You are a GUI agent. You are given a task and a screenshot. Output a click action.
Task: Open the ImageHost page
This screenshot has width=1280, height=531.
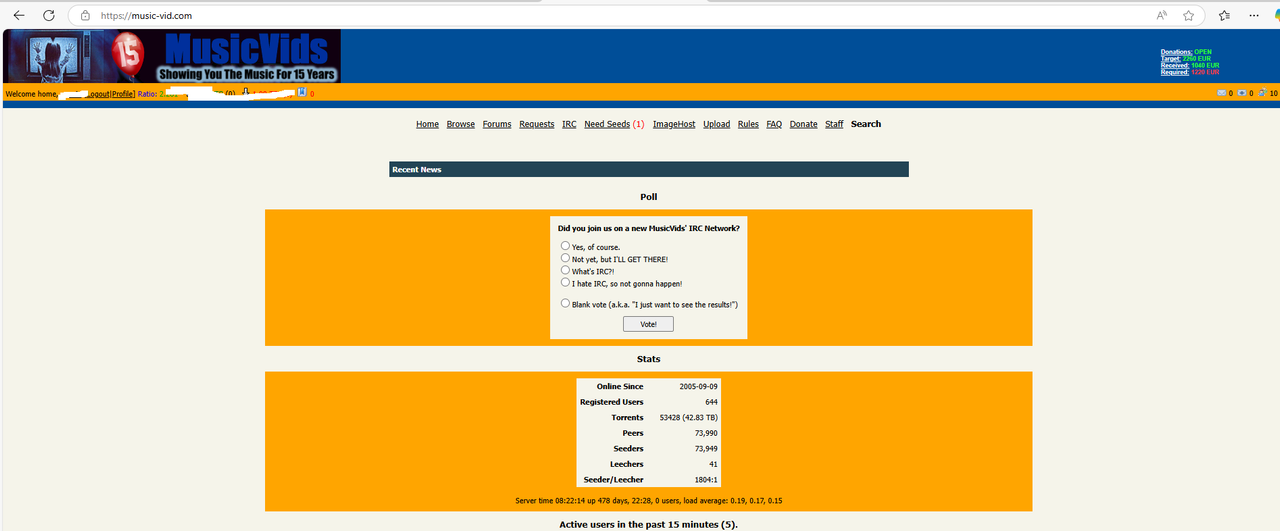[x=674, y=124]
